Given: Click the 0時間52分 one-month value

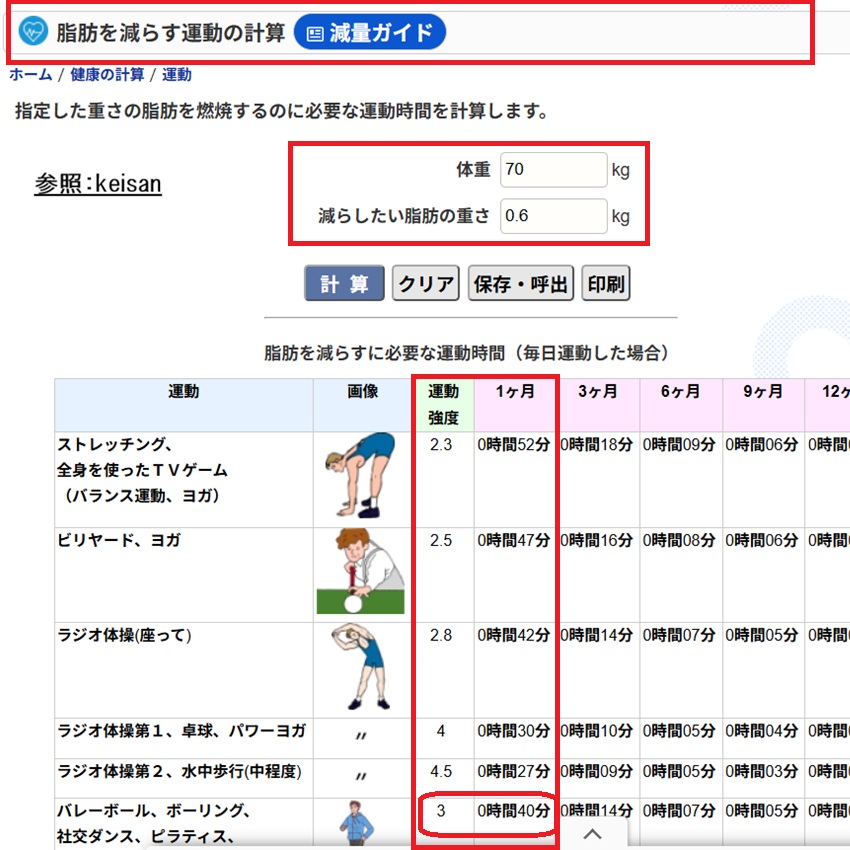Looking at the screenshot, I should click(x=513, y=445).
